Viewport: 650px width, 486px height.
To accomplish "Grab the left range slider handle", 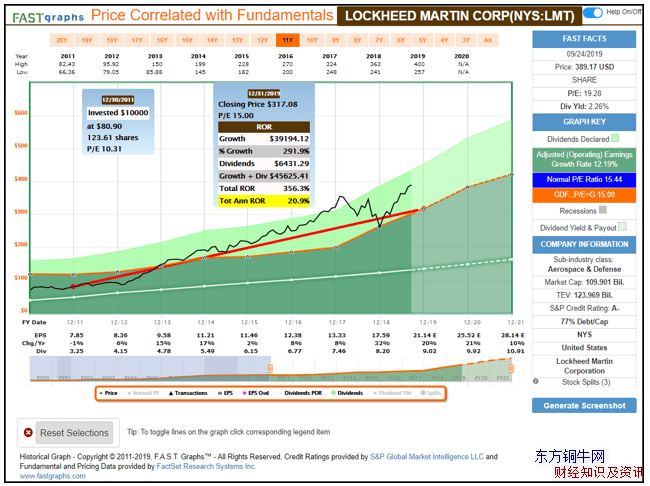I will tap(270, 368).
